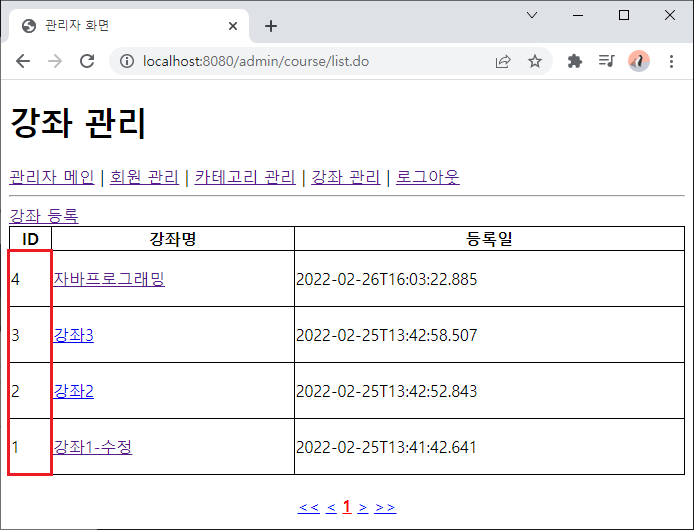Open the 강좌2 course link
The width and height of the screenshot is (694, 530).
pos(73,391)
